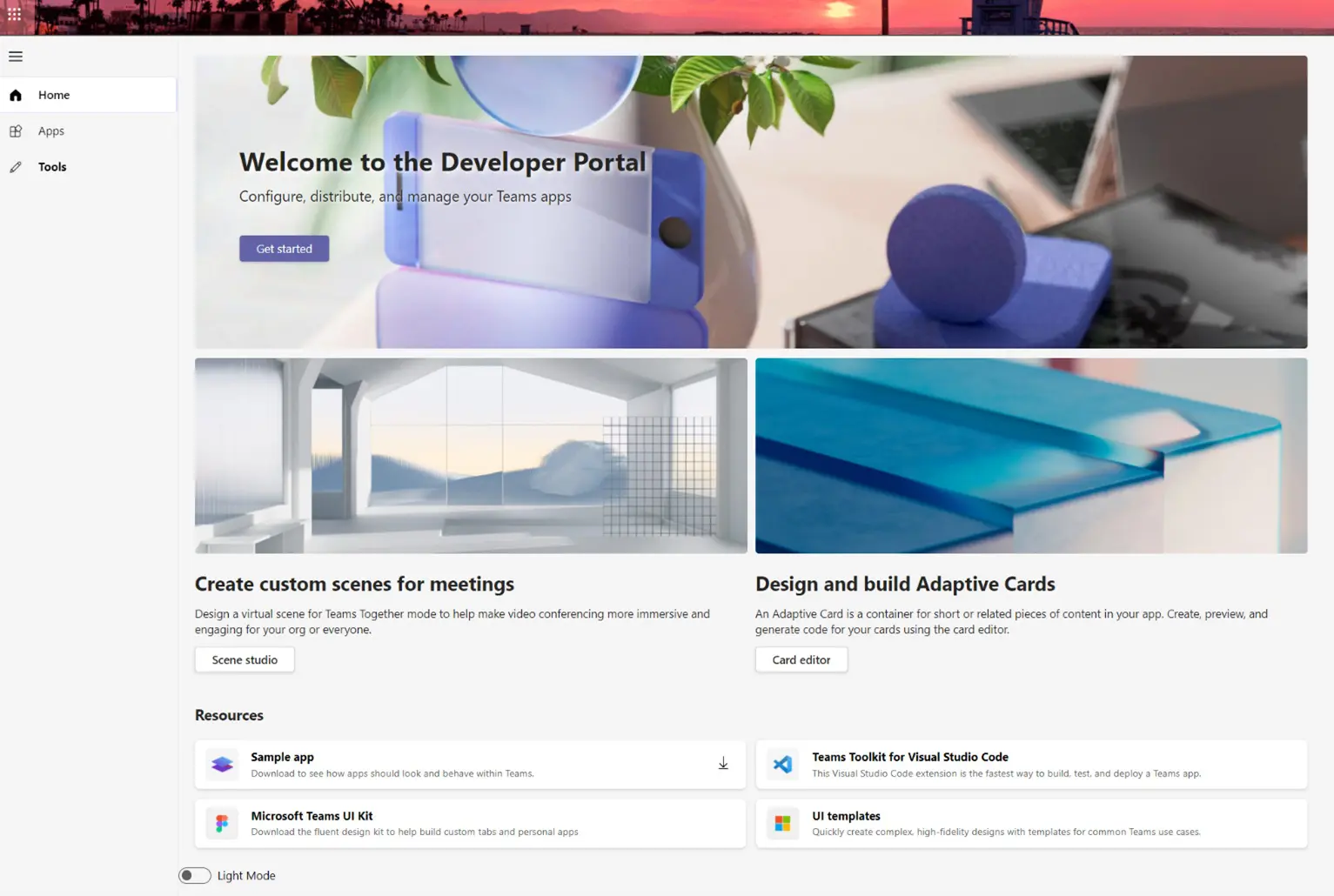Collapse the navigation sidebar with hamburger icon
This screenshot has width=1334, height=896.
coord(15,56)
